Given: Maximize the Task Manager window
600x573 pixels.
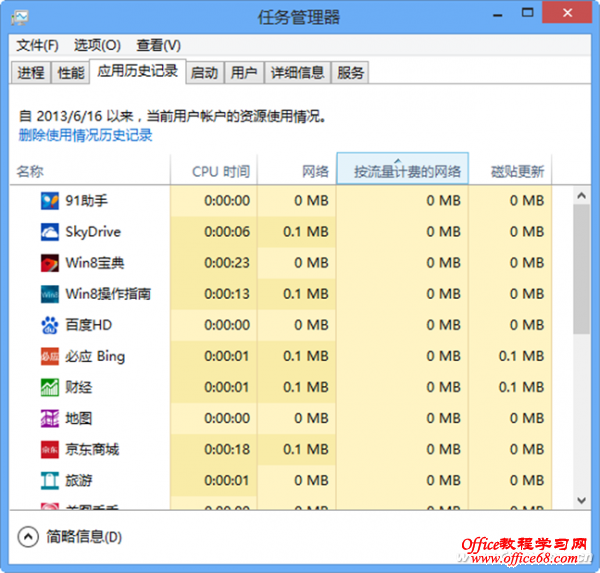Looking at the screenshot, I should pyautogui.click(x=528, y=13).
